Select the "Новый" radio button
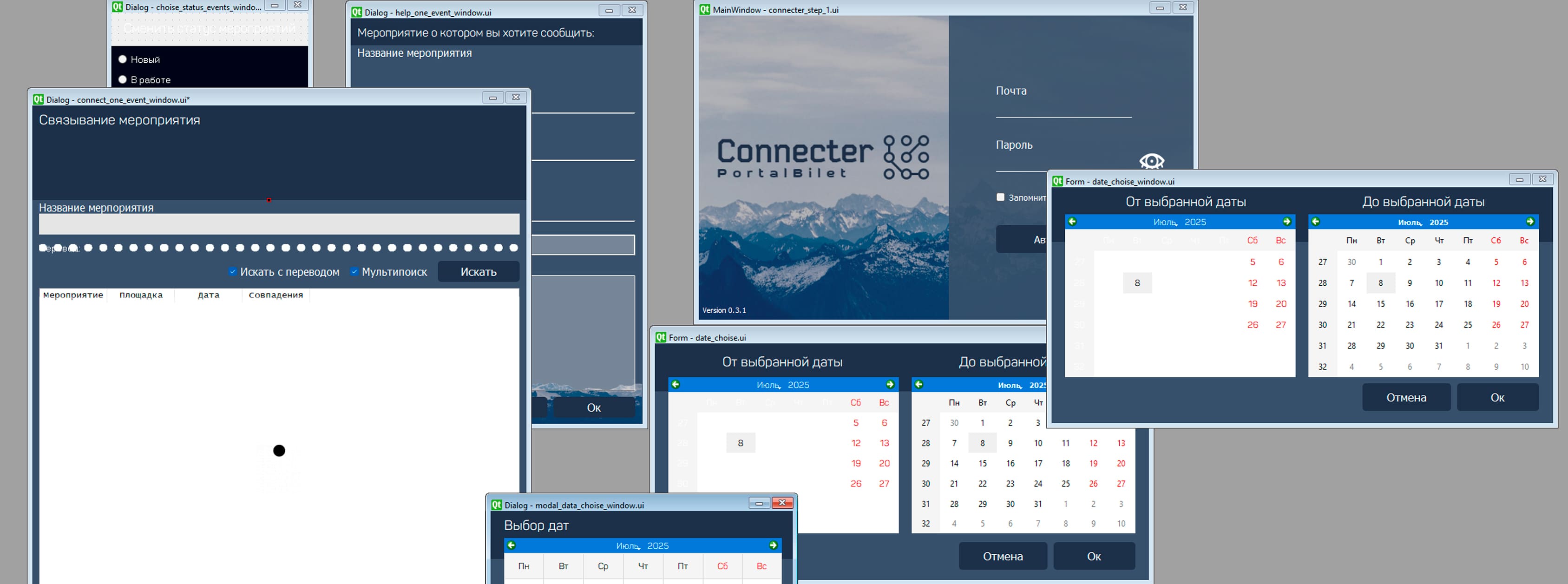 pyautogui.click(x=122, y=59)
